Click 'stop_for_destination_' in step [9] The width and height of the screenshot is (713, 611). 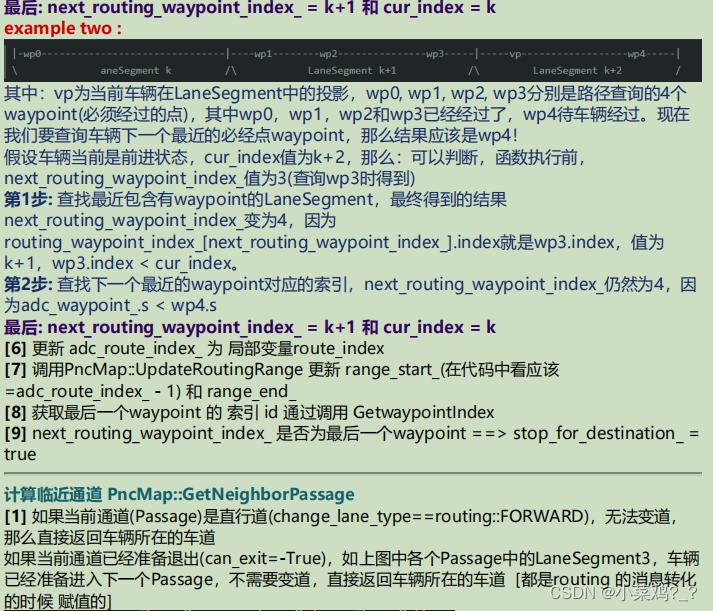pyautogui.click(x=598, y=434)
